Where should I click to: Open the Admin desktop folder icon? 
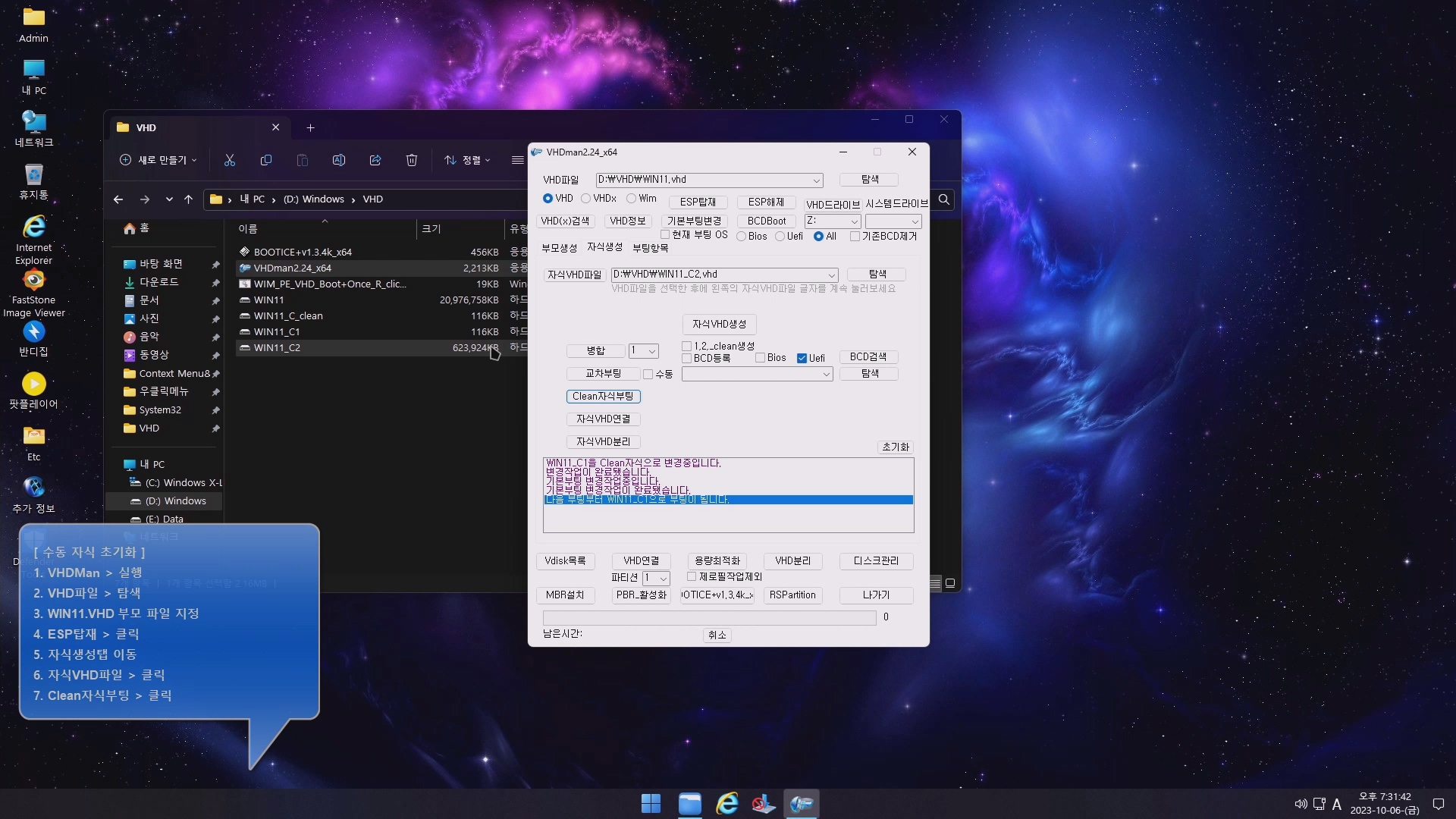33,24
